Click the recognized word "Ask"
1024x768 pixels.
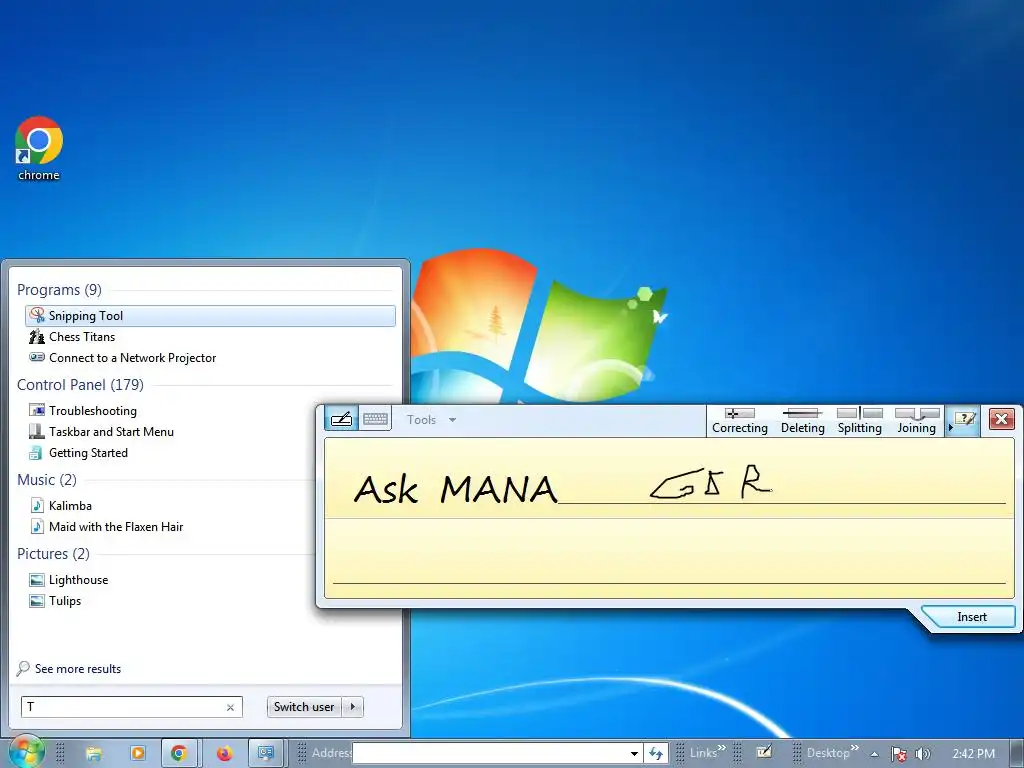coord(385,489)
